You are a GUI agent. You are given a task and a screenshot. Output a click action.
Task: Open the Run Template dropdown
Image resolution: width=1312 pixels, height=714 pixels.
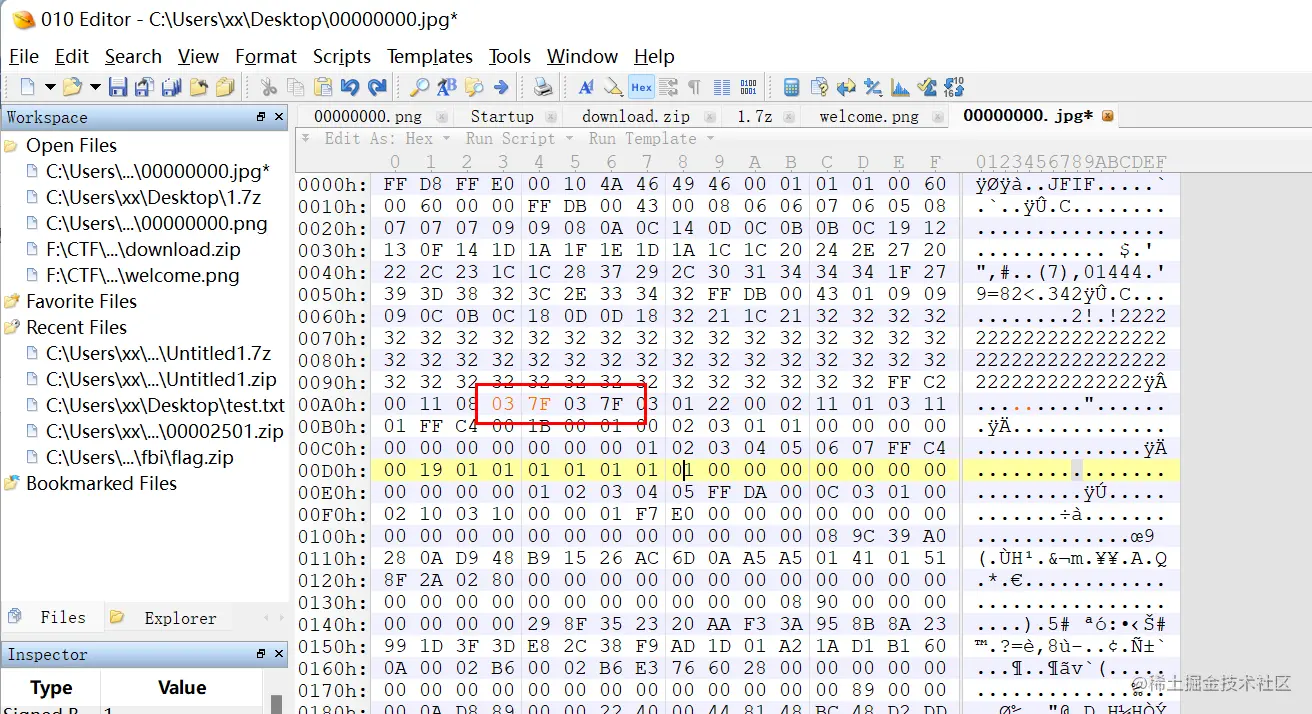tap(651, 138)
